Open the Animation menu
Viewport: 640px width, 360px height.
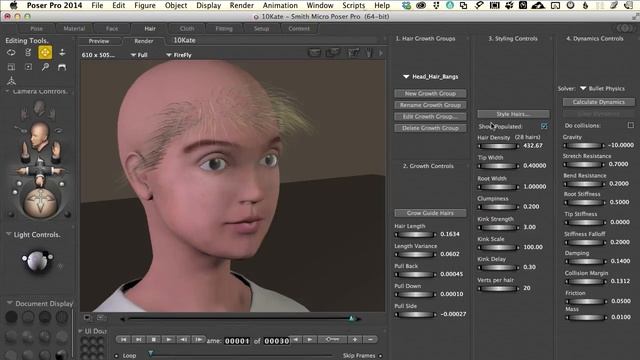click(x=280, y=5)
